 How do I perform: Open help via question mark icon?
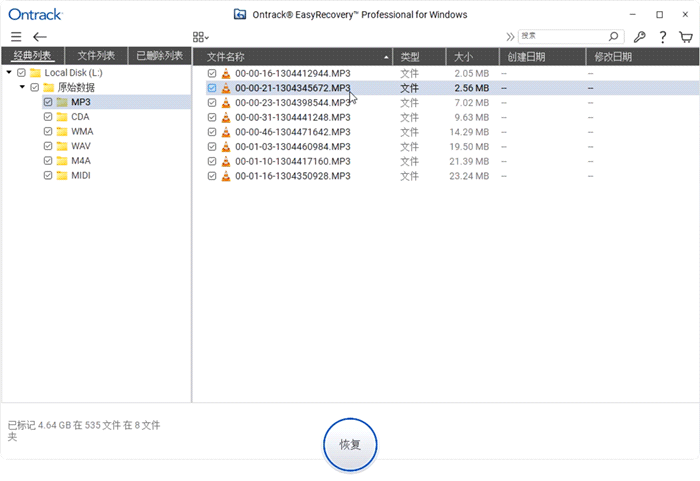click(663, 37)
